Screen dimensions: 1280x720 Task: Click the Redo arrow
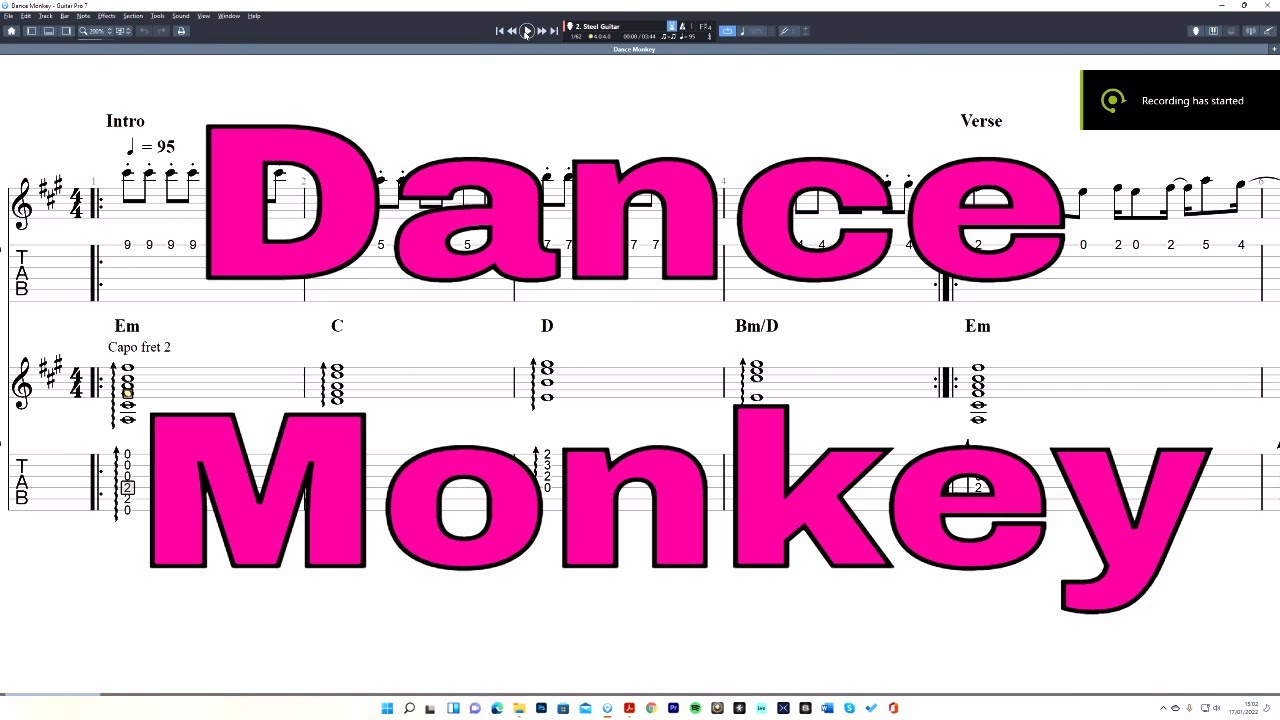[162, 31]
